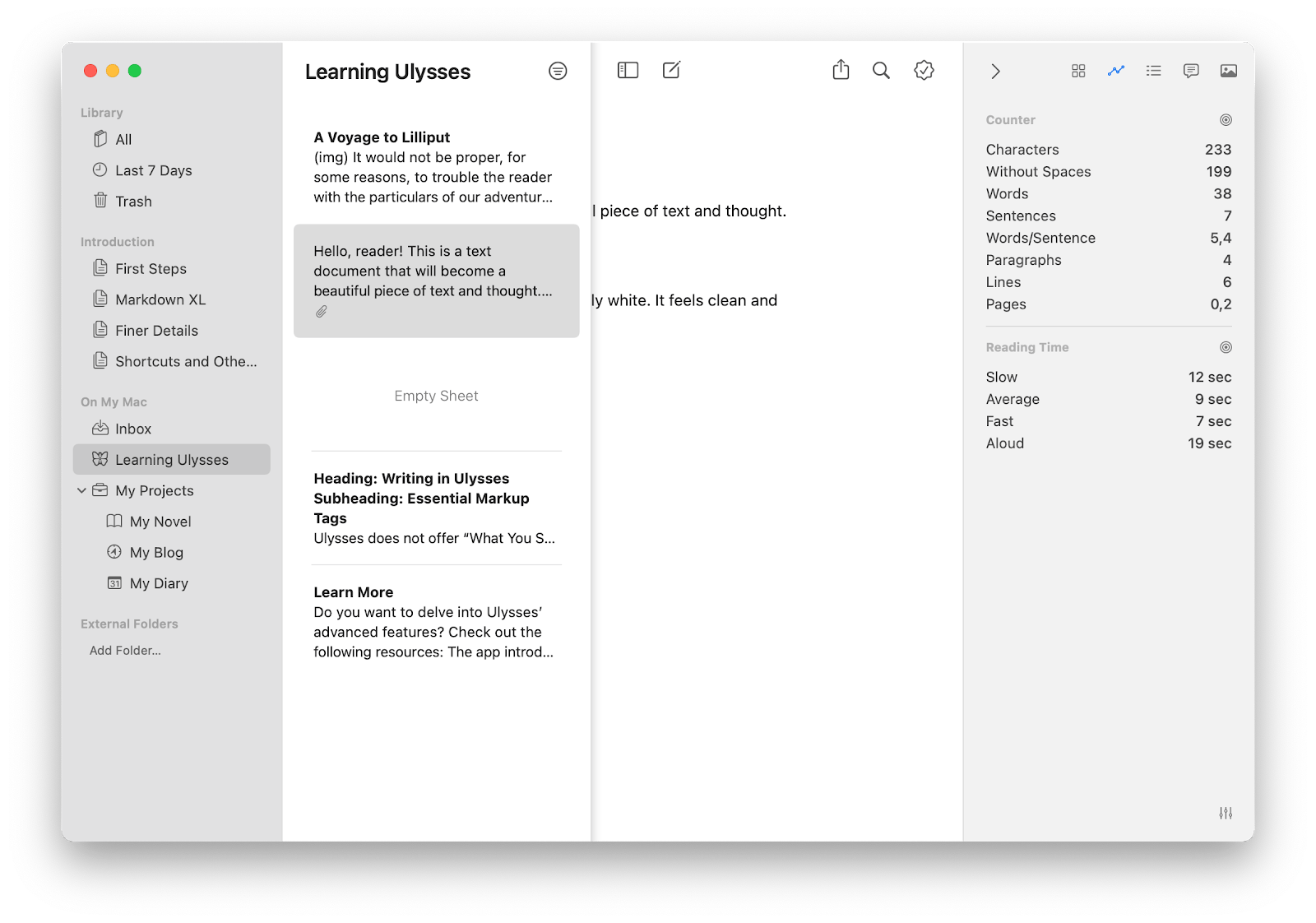Click the Characters count row
The image size is (1316, 923).
pyautogui.click(x=1108, y=150)
